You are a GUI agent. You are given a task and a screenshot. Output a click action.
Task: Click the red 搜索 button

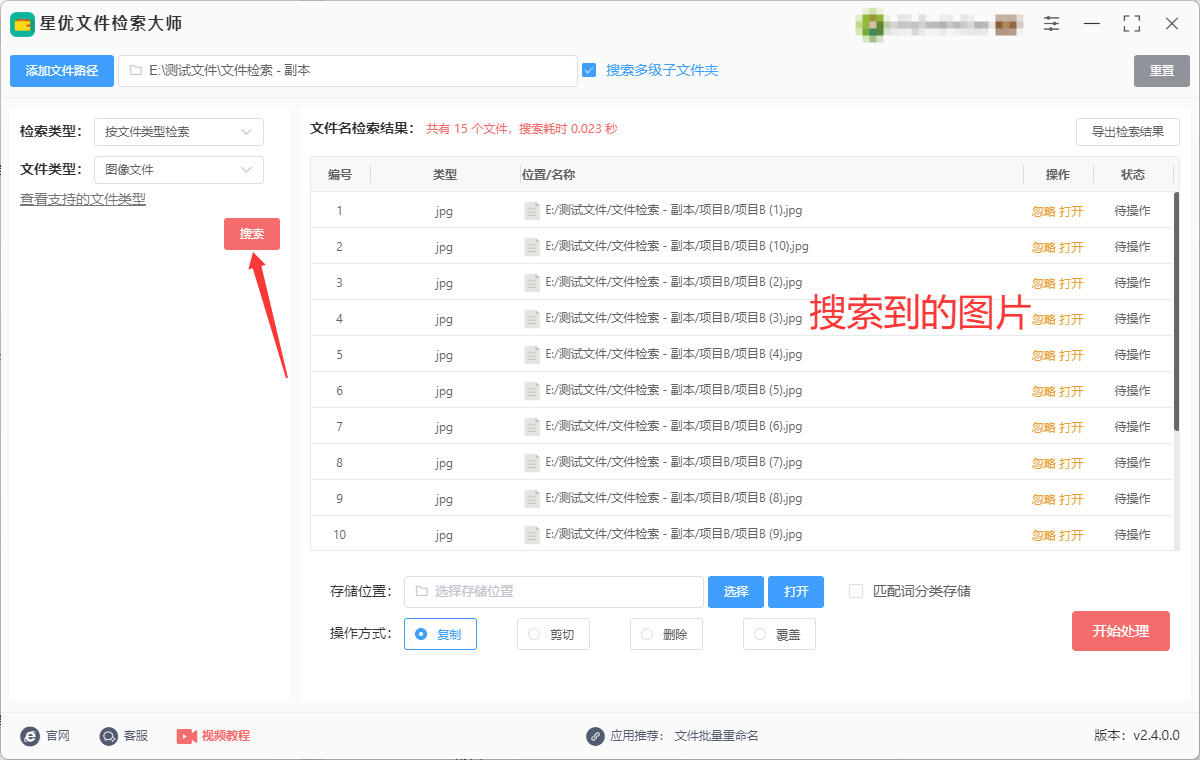[252, 234]
